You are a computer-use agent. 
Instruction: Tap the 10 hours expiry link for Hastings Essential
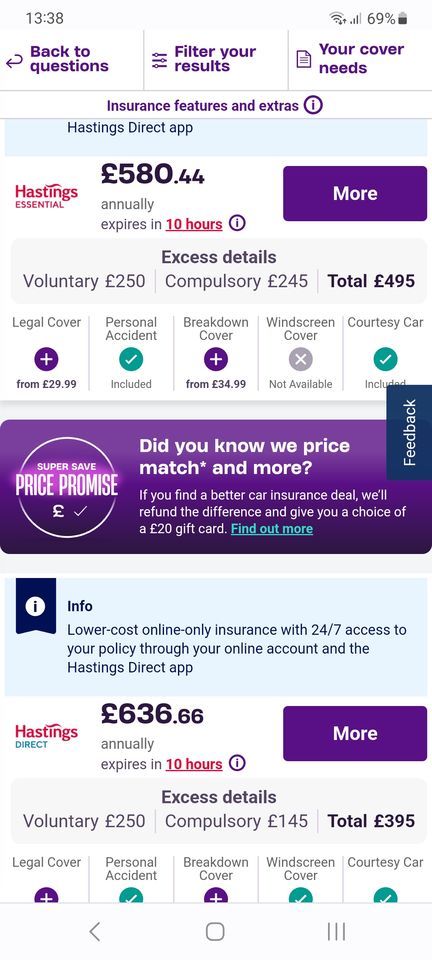point(194,224)
